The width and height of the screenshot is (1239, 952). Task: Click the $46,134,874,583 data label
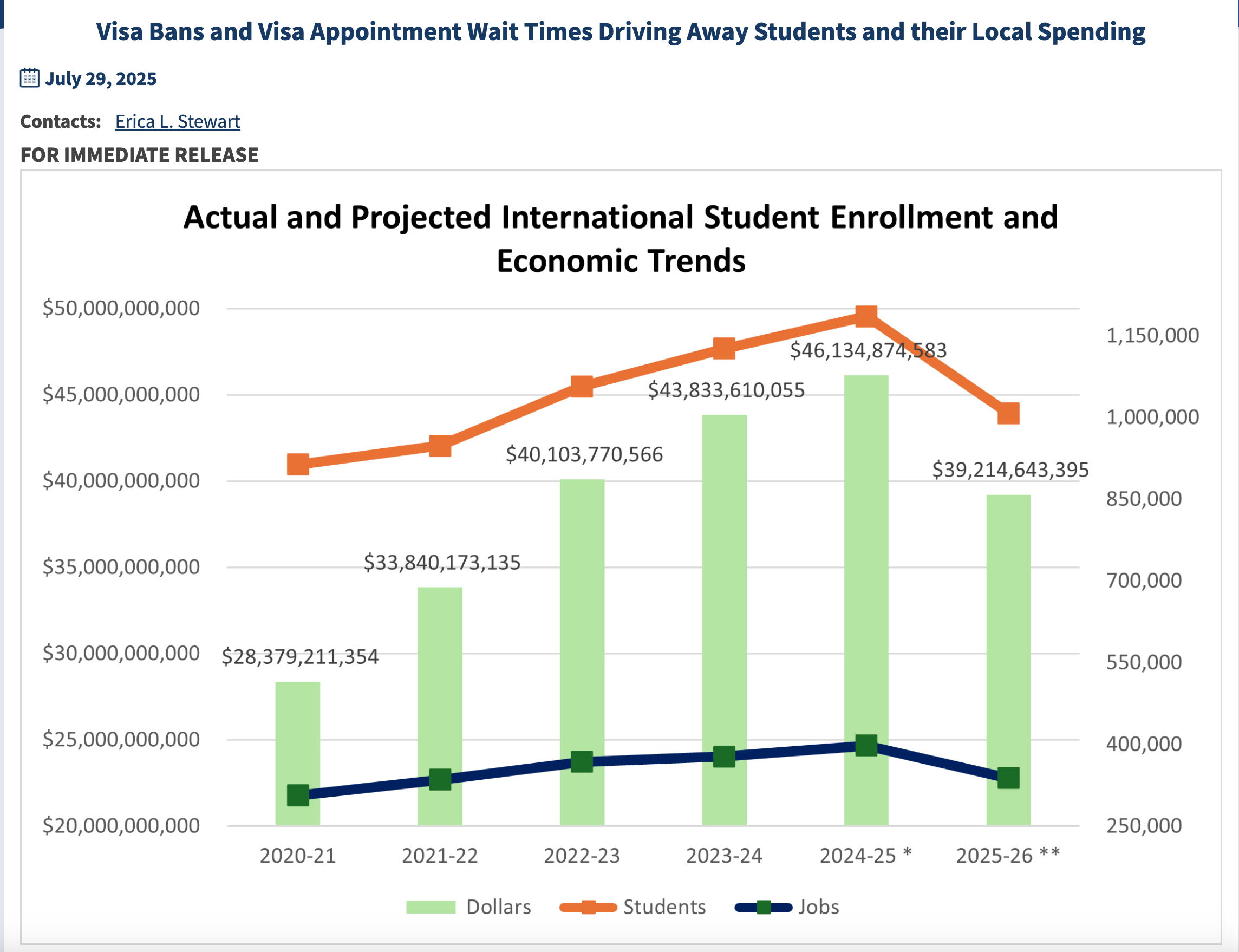coord(868,350)
